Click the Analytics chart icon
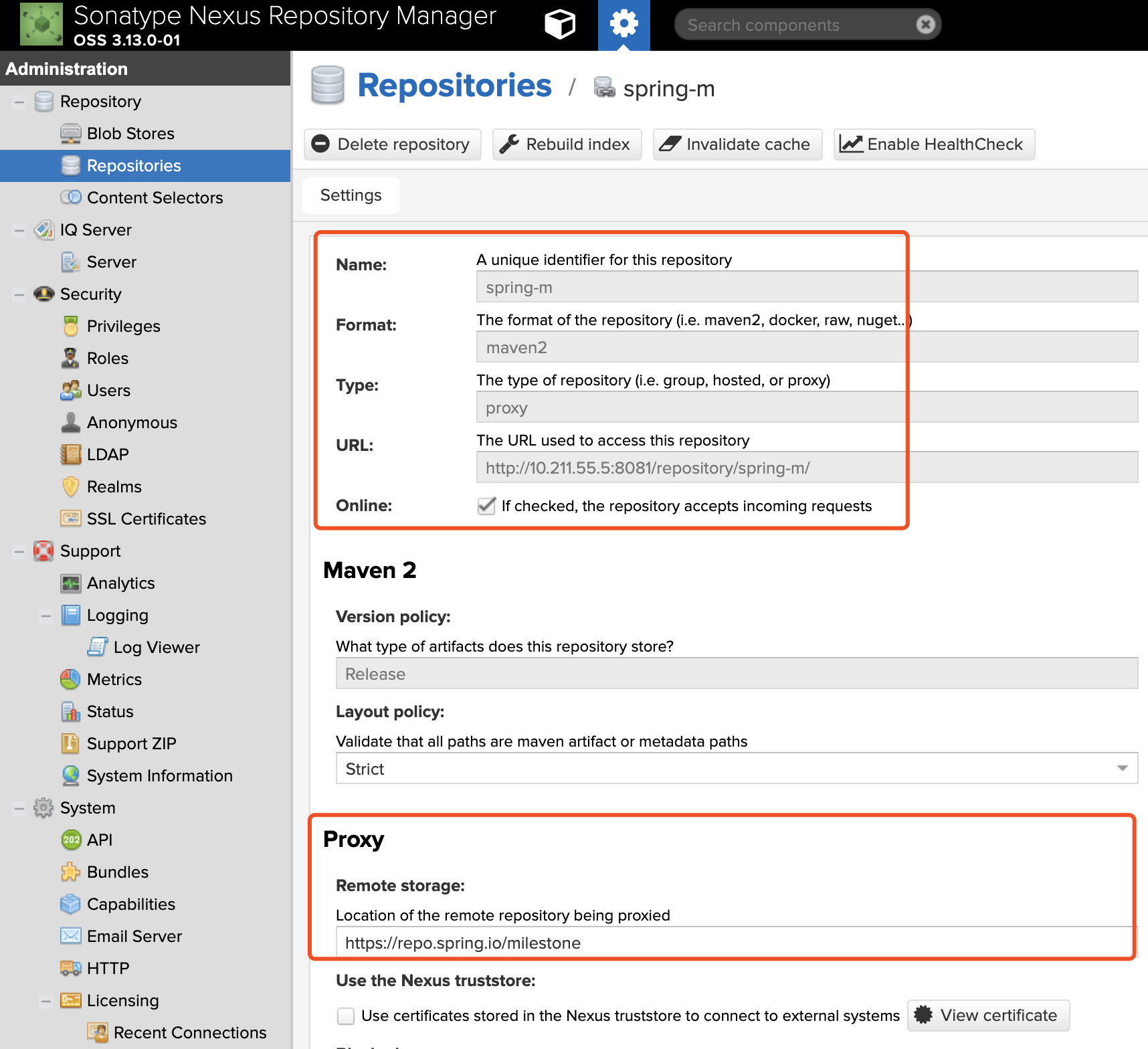The image size is (1148, 1049). click(70, 583)
